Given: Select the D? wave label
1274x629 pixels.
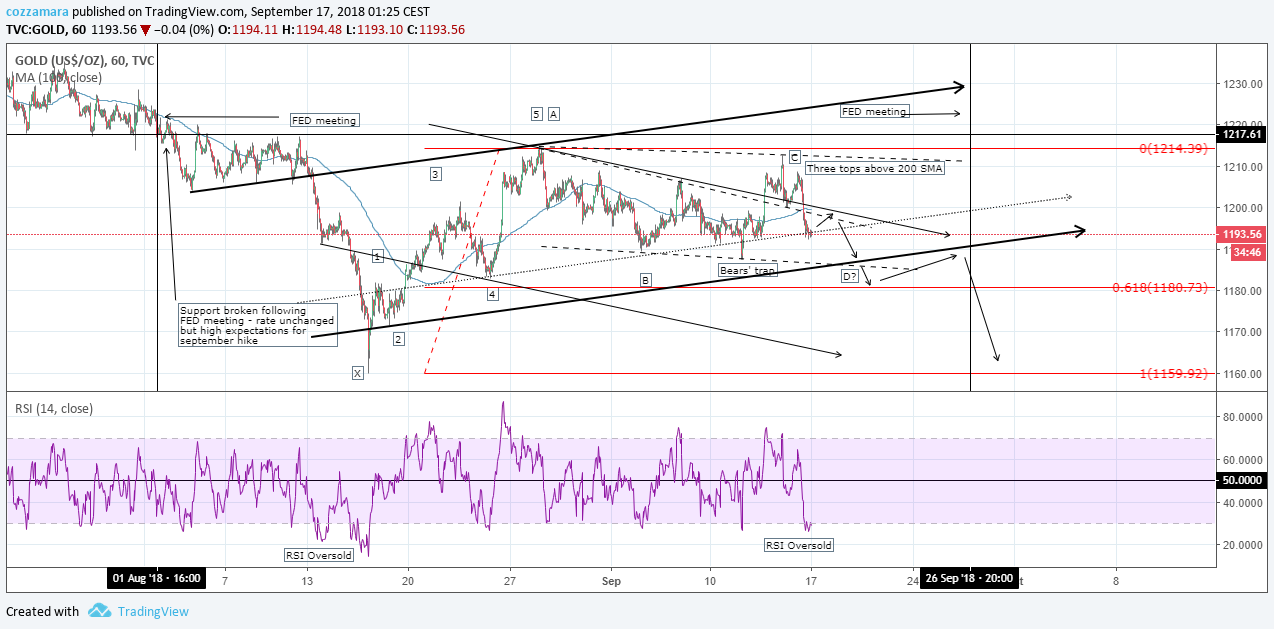Looking at the screenshot, I should click(849, 276).
